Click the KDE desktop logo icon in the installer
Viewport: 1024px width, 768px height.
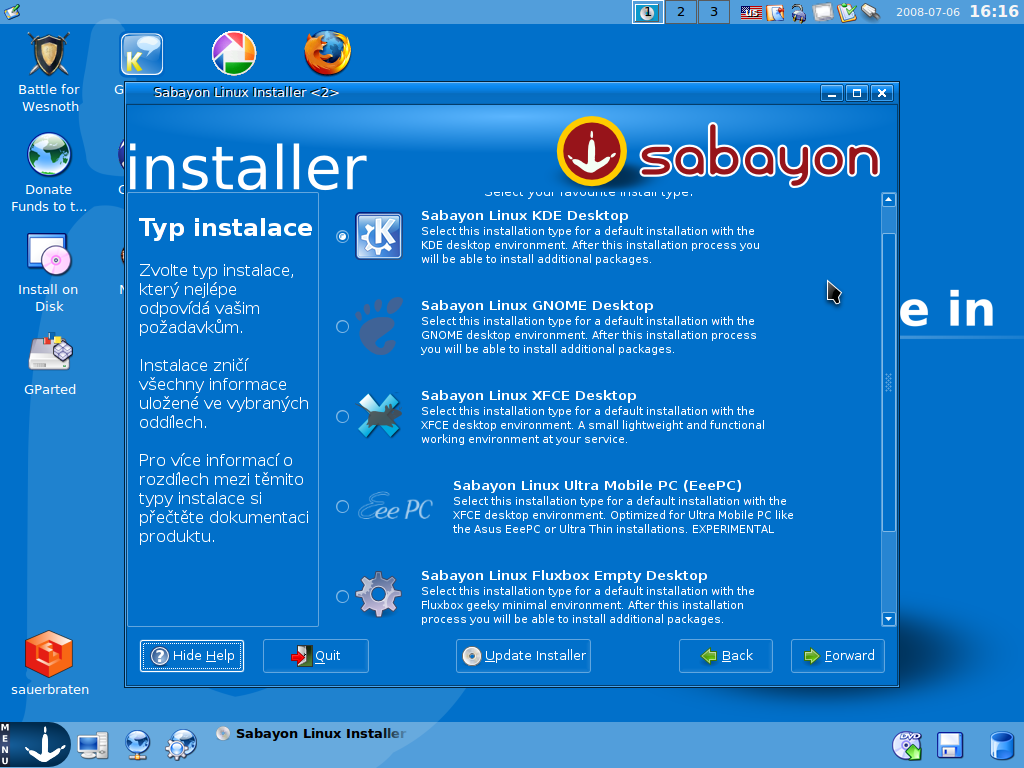coord(379,236)
